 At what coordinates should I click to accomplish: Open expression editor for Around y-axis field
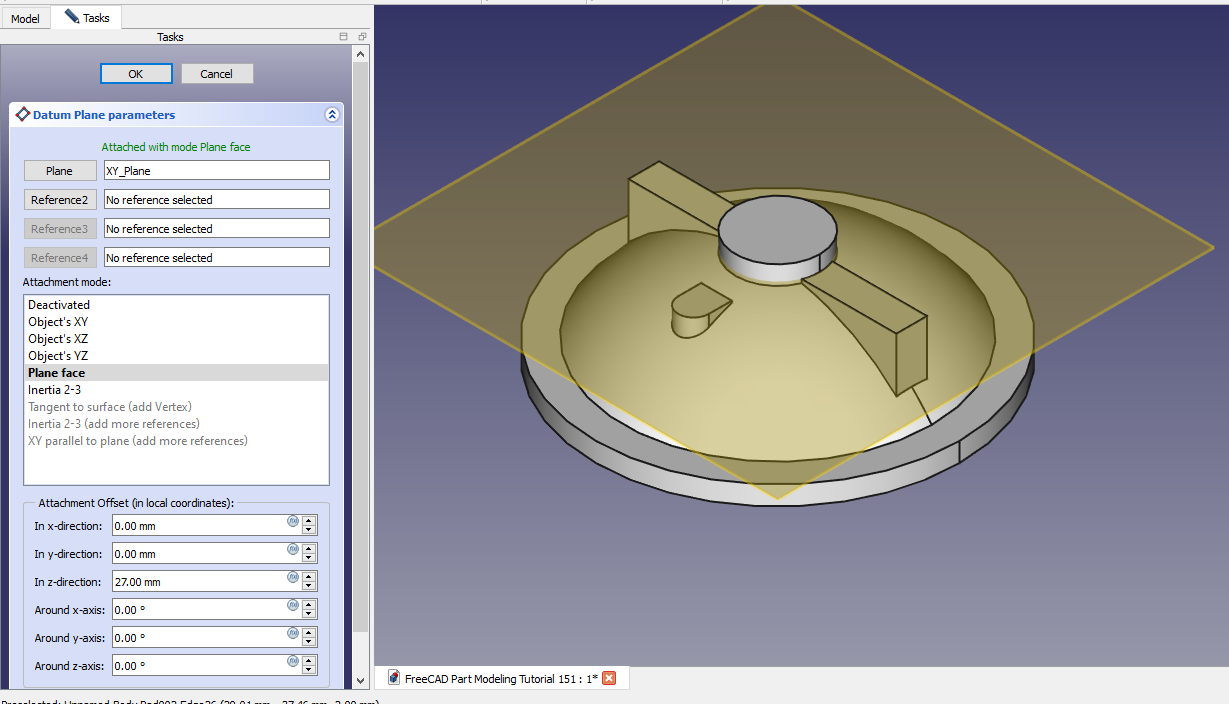point(293,633)
